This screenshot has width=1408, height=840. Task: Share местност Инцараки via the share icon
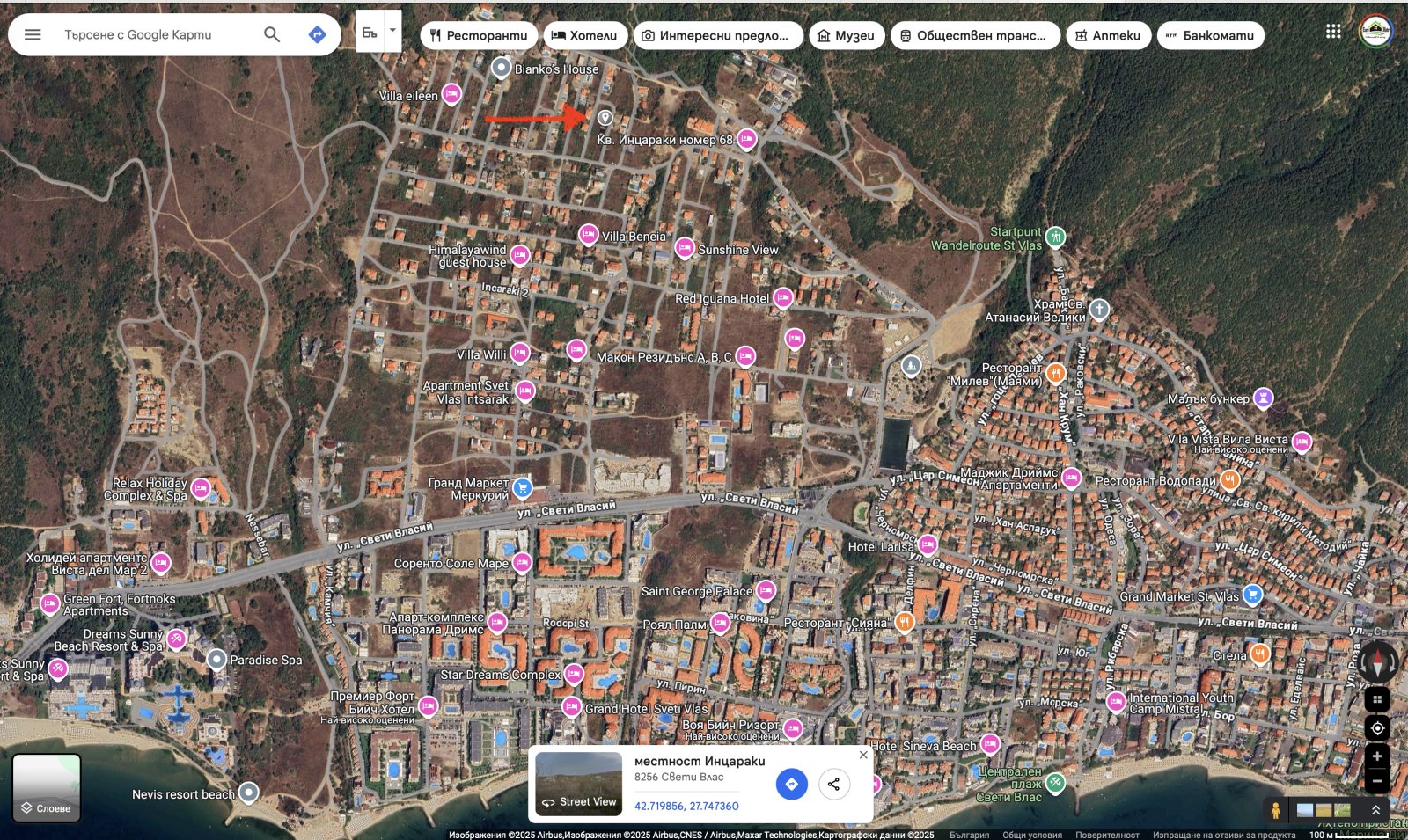point(833,784)
